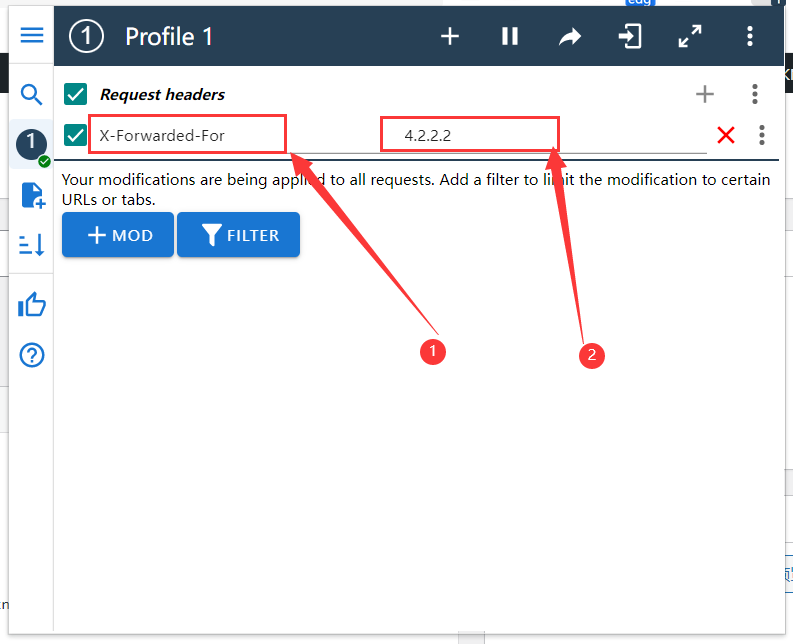
Task: Delete the X-Forwarded-For header row
Action: coord(726,135)
